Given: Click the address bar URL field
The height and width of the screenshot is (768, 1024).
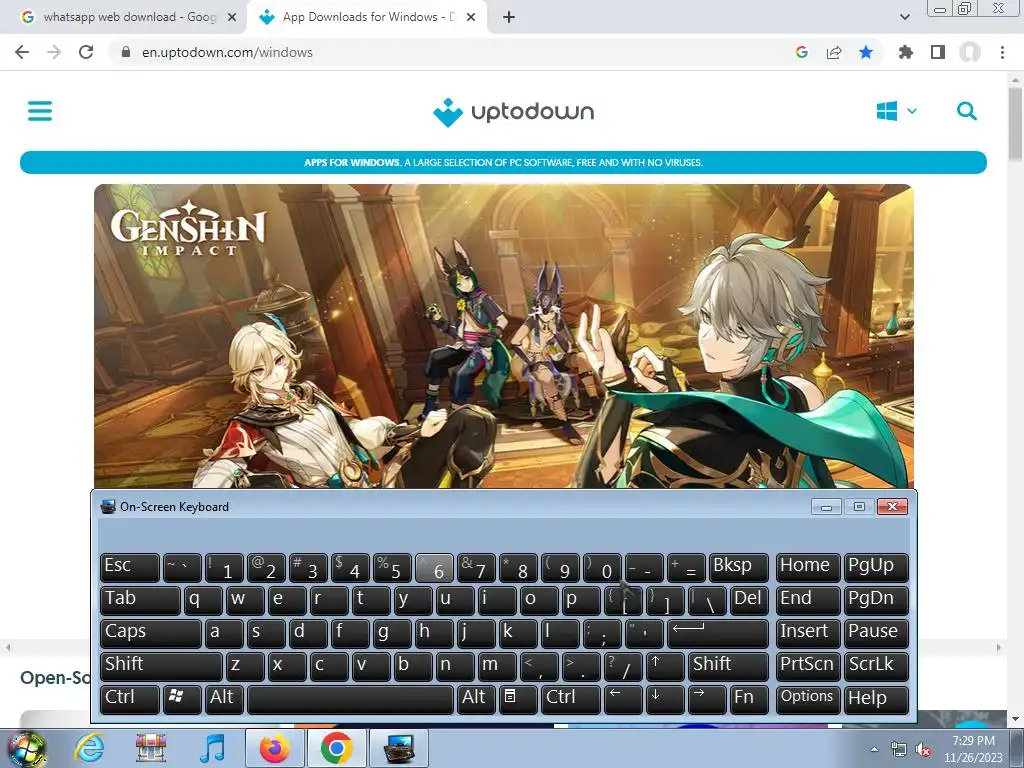Looking at the screenshot, I should 451,52.
